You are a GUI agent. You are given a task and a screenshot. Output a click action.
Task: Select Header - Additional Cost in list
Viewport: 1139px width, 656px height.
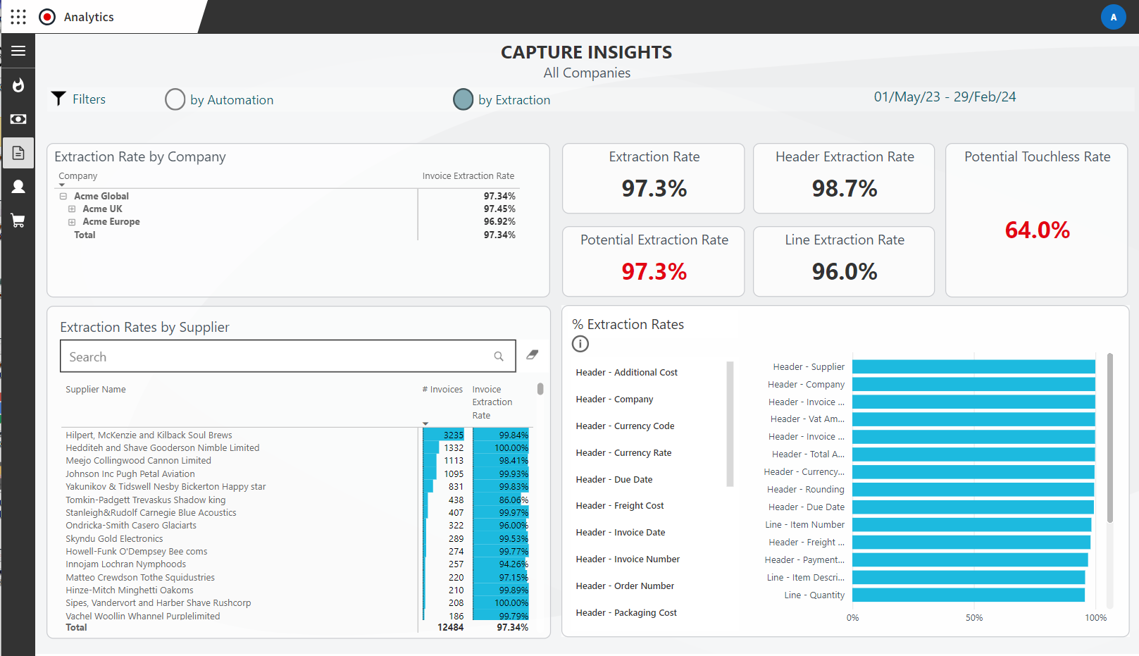click(626, 372)
